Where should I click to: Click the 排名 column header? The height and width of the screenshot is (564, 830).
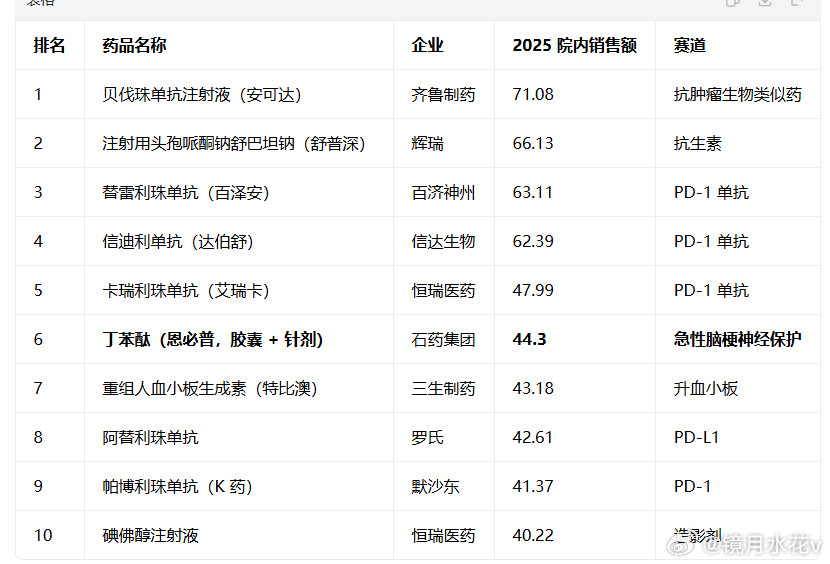point(49,46)
